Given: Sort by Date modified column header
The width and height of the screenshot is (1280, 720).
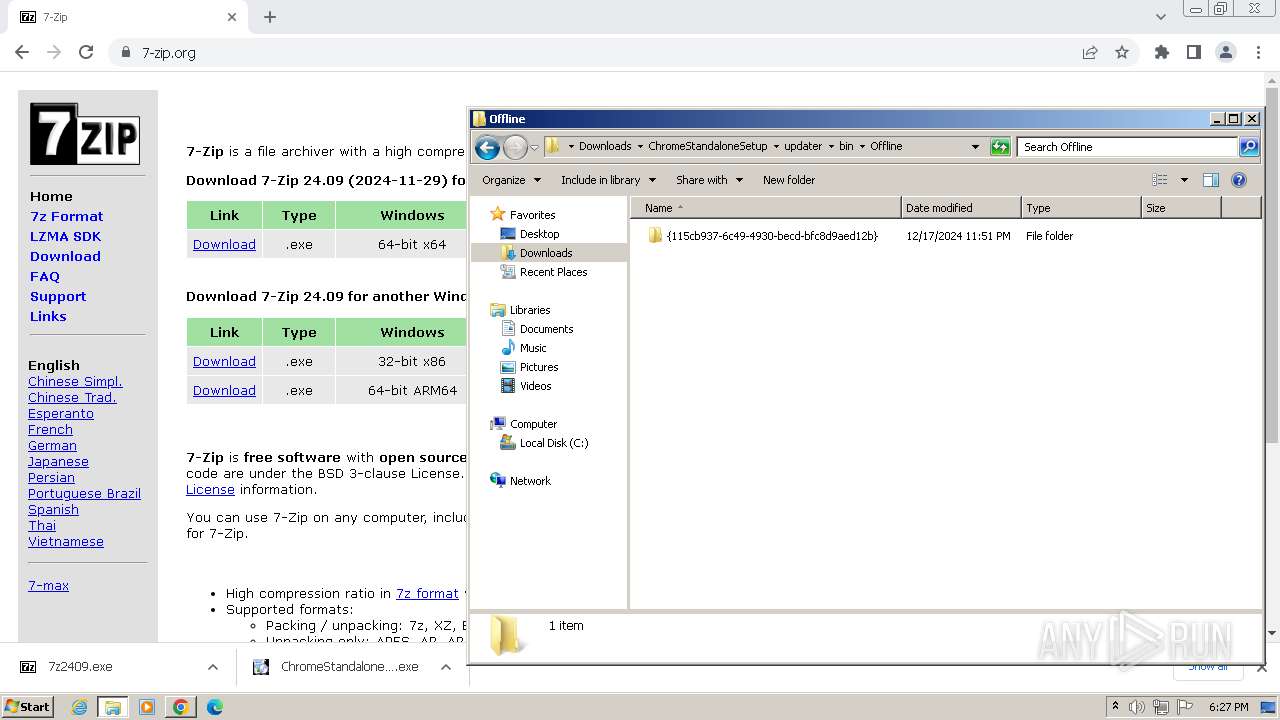Looking at the screenshot, I should [961, 208].
